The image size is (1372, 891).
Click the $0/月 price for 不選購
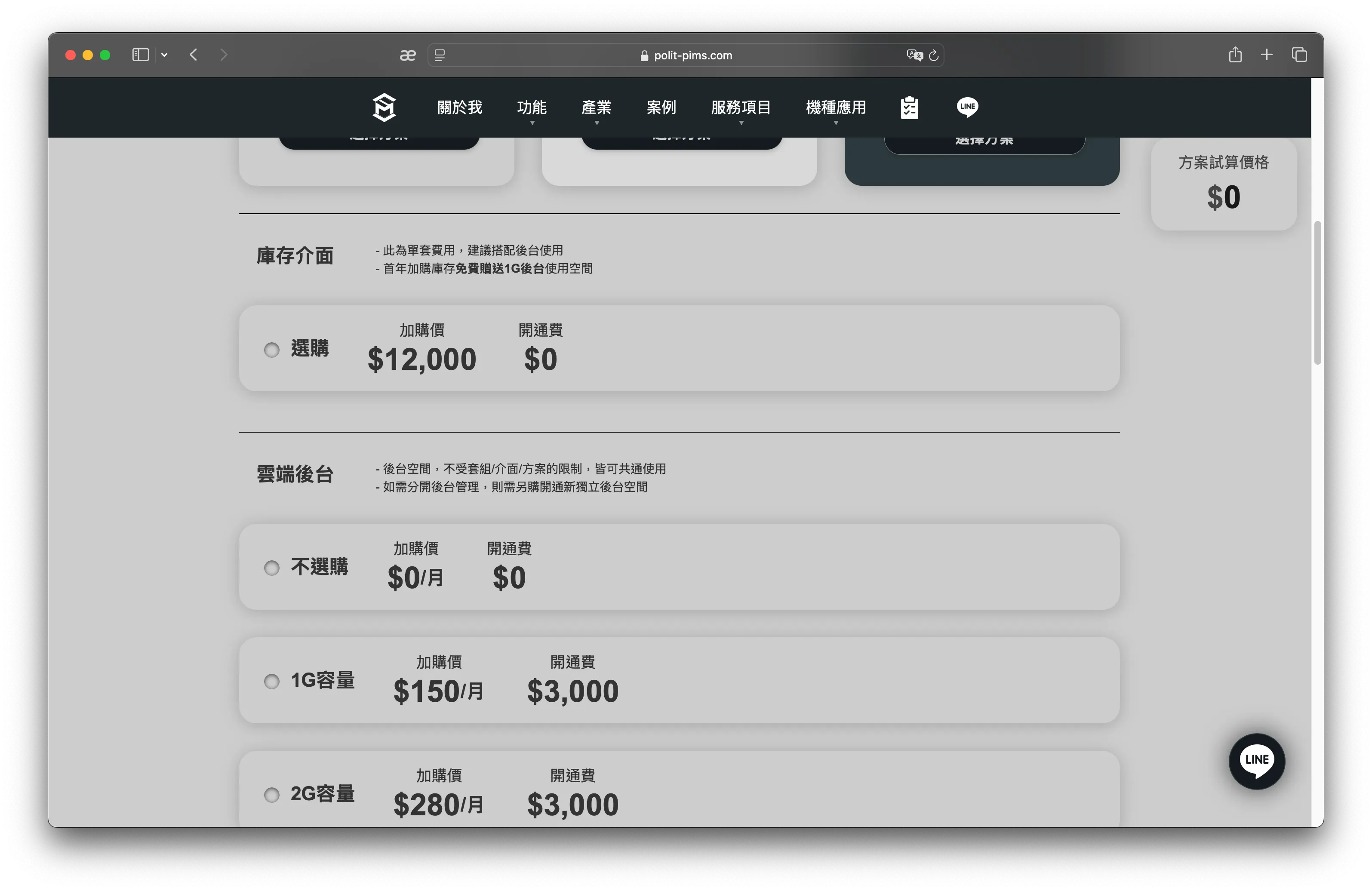click(x=415, y=578)
